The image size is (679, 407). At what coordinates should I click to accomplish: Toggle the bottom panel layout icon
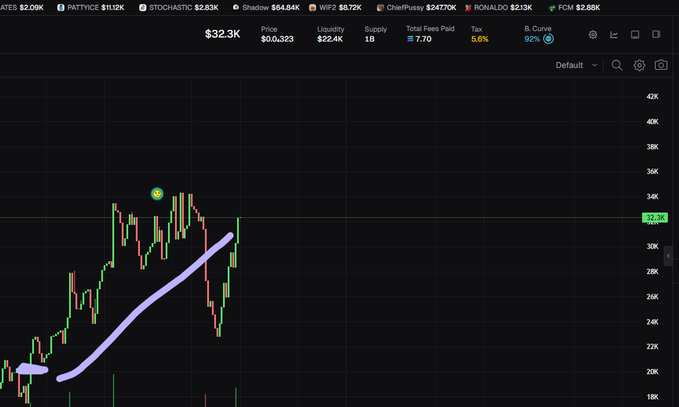pyautogui.click(x=635, y=35)
